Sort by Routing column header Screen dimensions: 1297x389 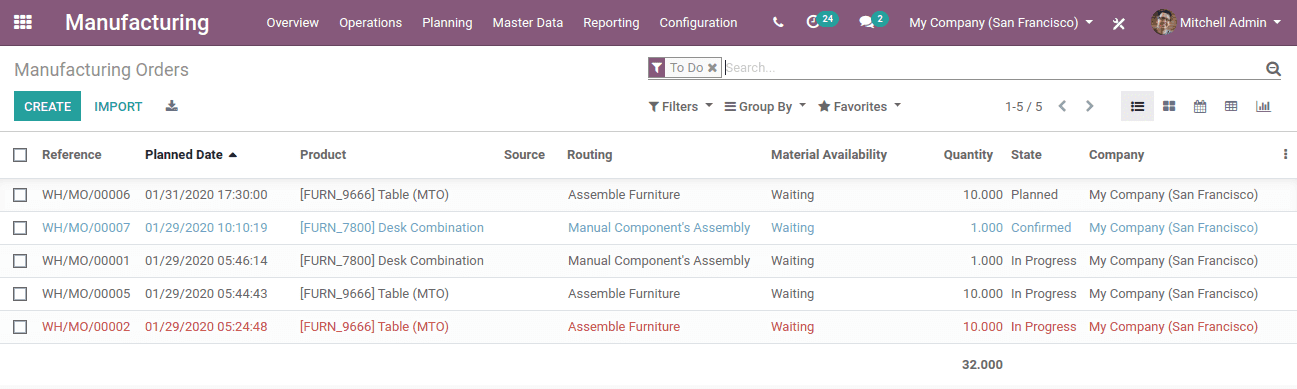click(590, 154)
